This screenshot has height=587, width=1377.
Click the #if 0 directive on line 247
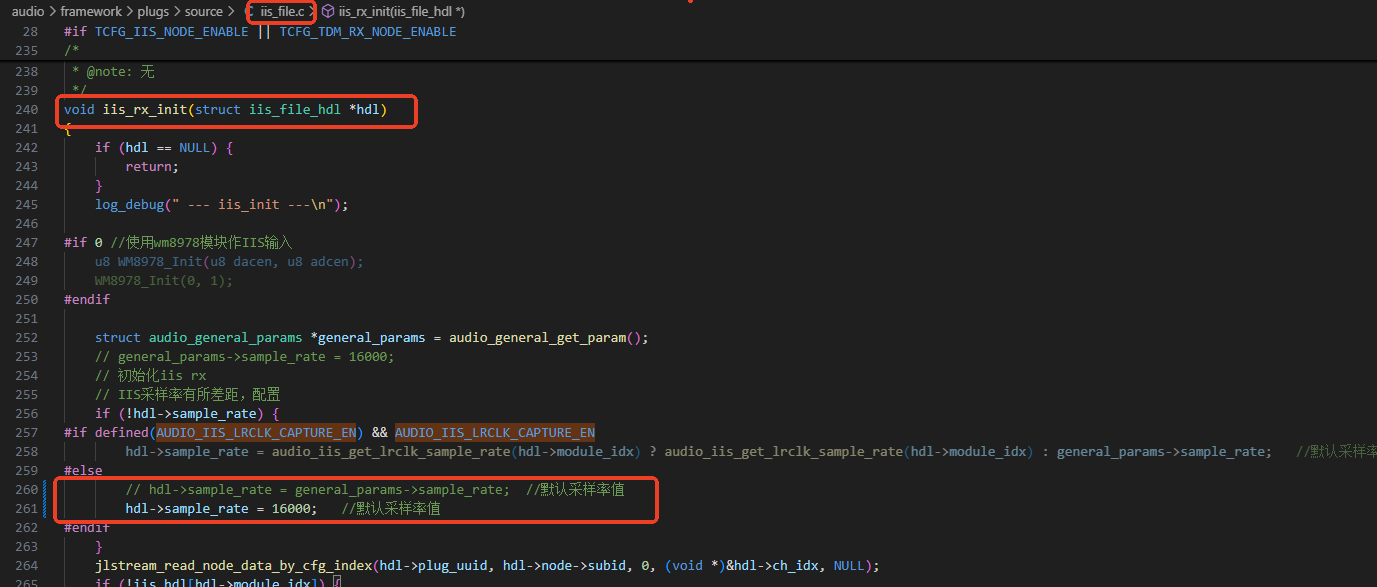point(83,243)
